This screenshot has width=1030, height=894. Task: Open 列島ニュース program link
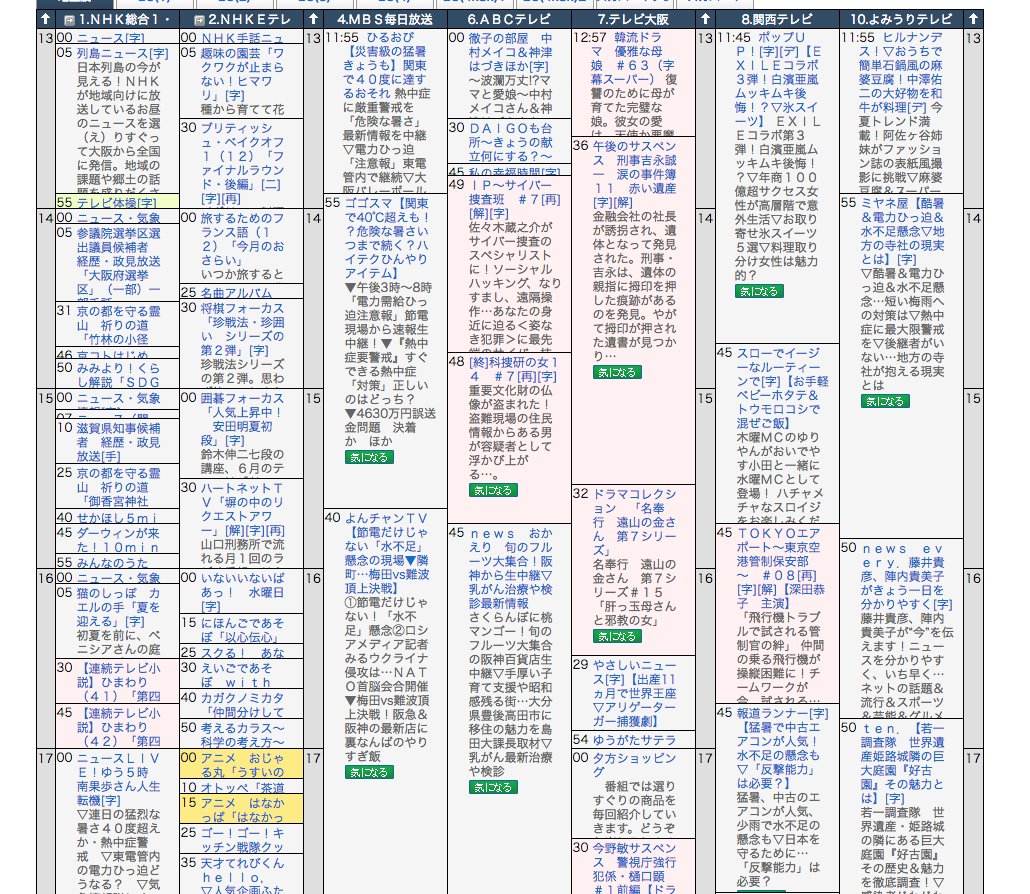122,53
